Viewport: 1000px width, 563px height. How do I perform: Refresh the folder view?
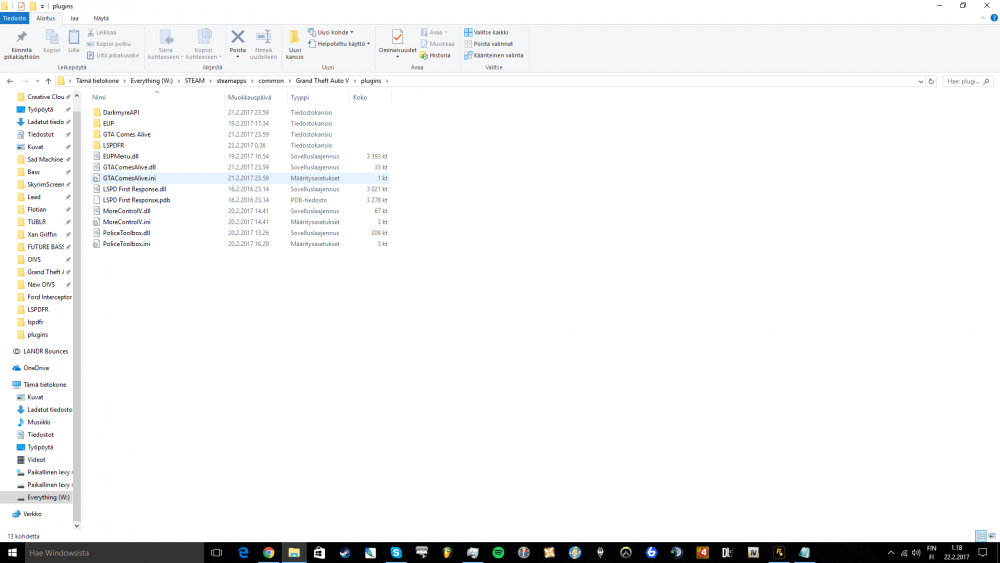click(x=931, y=82)
